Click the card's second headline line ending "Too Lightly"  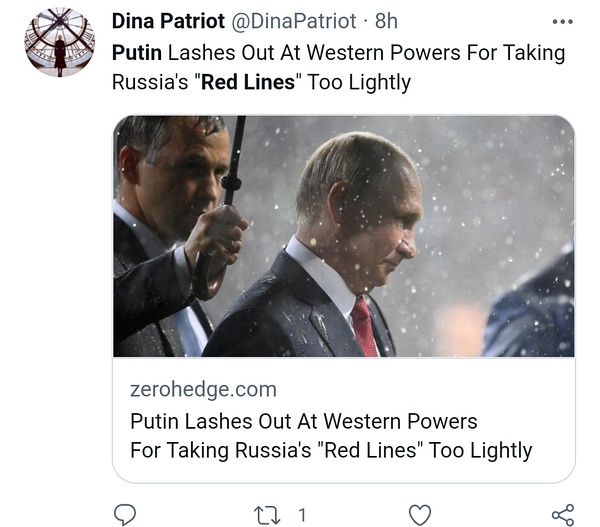click(331, 450)
